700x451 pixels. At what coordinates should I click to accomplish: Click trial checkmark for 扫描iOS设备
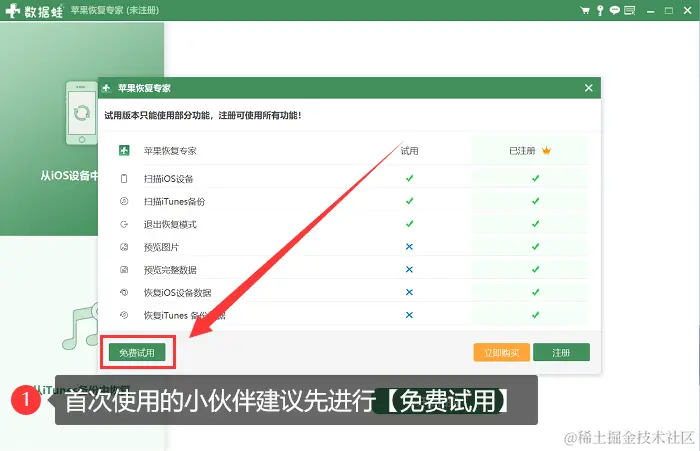point(409,178)
